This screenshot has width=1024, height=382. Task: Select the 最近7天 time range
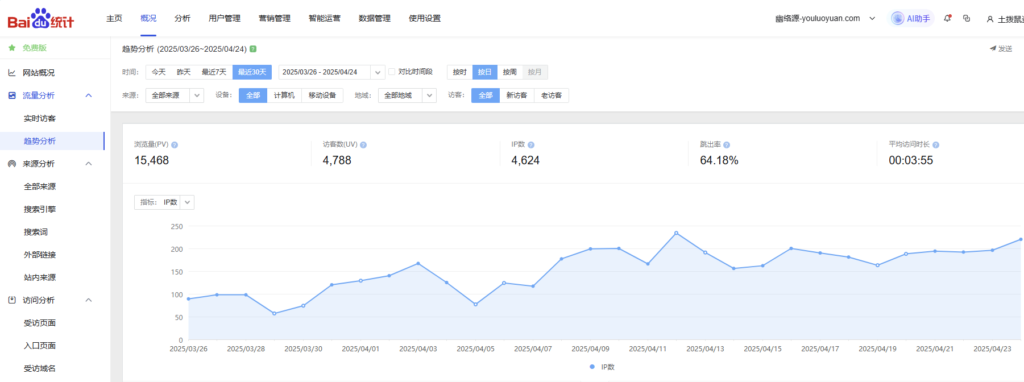(214, 72)
